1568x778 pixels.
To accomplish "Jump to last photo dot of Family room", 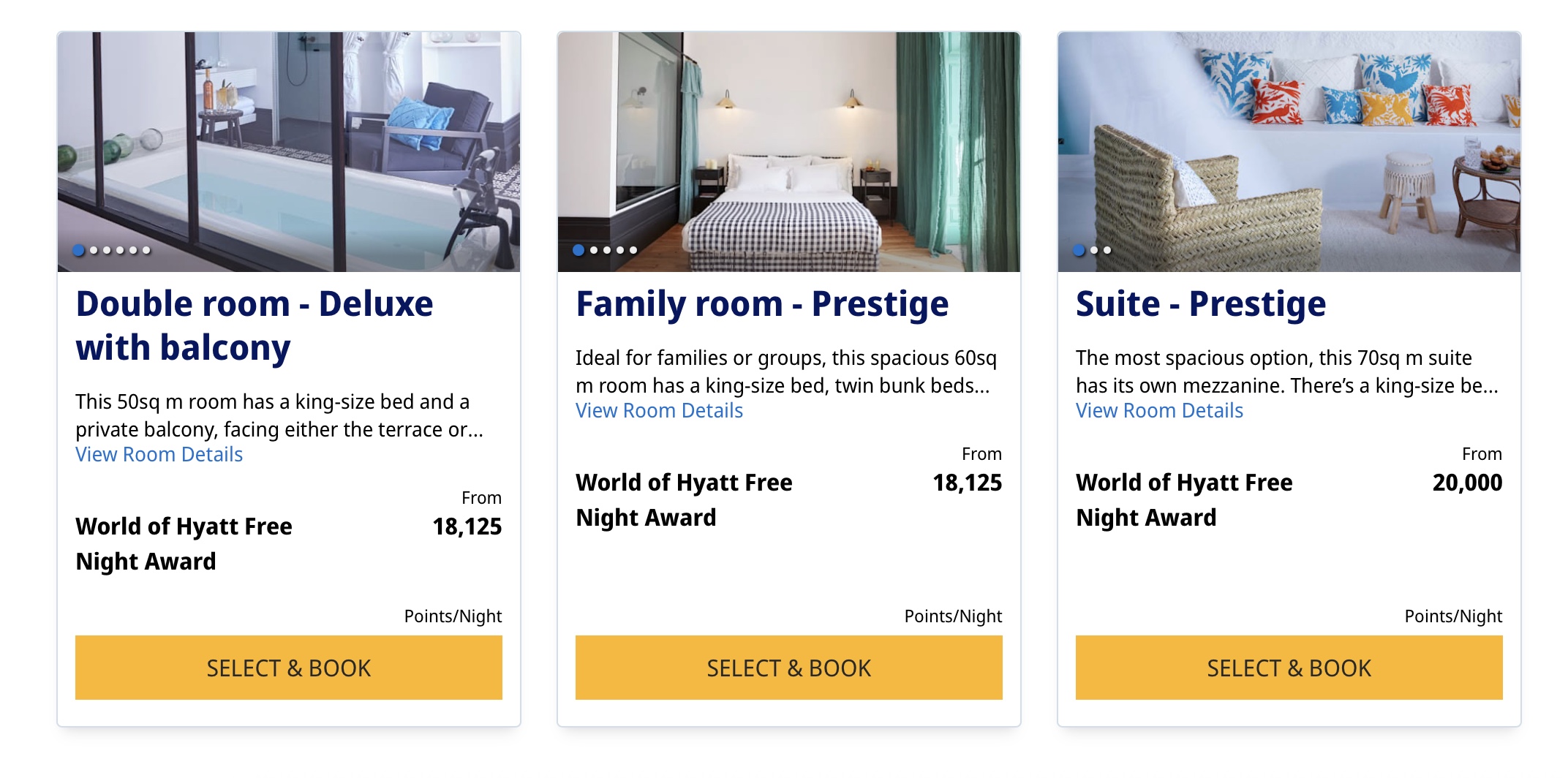I will click(x=633, y=250).
